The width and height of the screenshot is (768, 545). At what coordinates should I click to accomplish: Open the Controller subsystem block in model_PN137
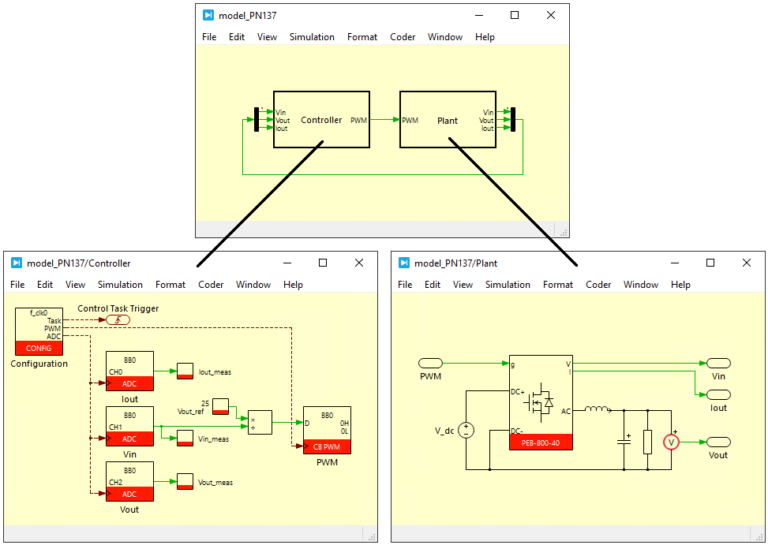[321, 119]
